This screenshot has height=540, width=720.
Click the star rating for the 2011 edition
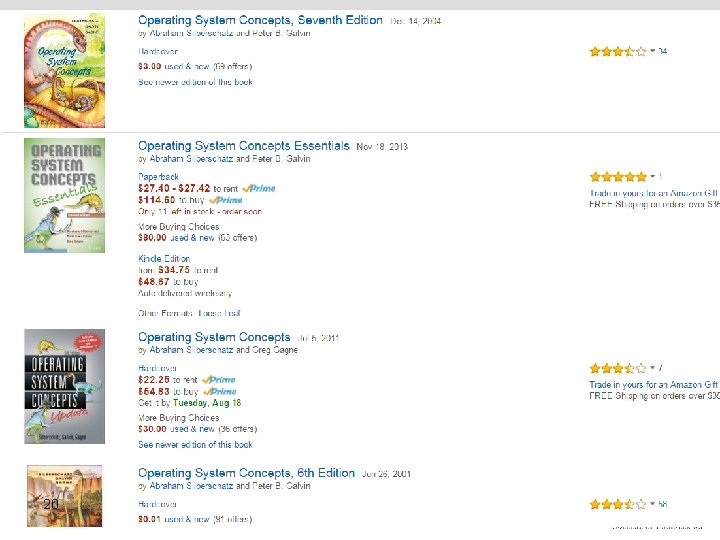(x=617, y=368)
